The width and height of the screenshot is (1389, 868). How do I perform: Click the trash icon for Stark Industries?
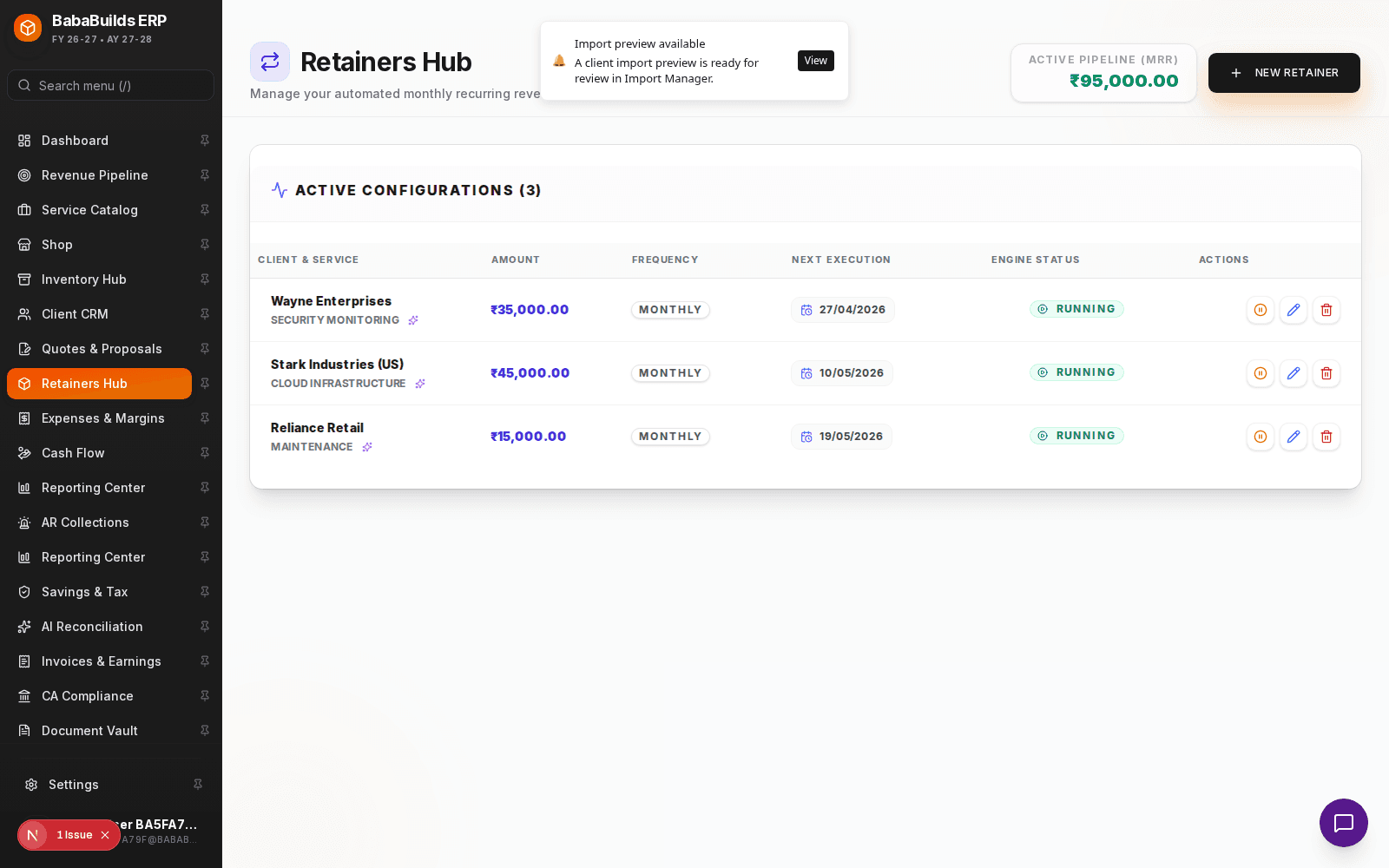point(1326,373)
